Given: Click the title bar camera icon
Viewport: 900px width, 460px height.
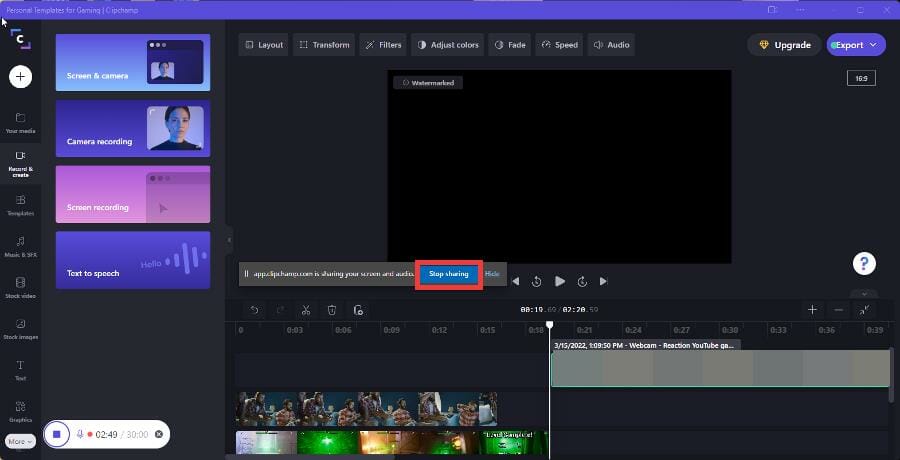Looking at the screenshot, I should [772, 10].
